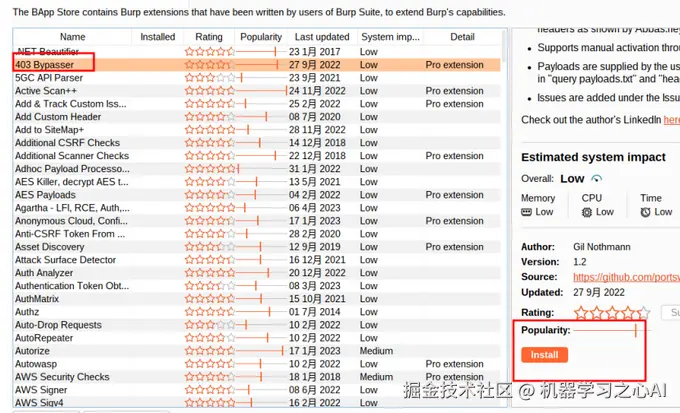Select the Anti-CSRF Token From ... extension

click(257, 234)
